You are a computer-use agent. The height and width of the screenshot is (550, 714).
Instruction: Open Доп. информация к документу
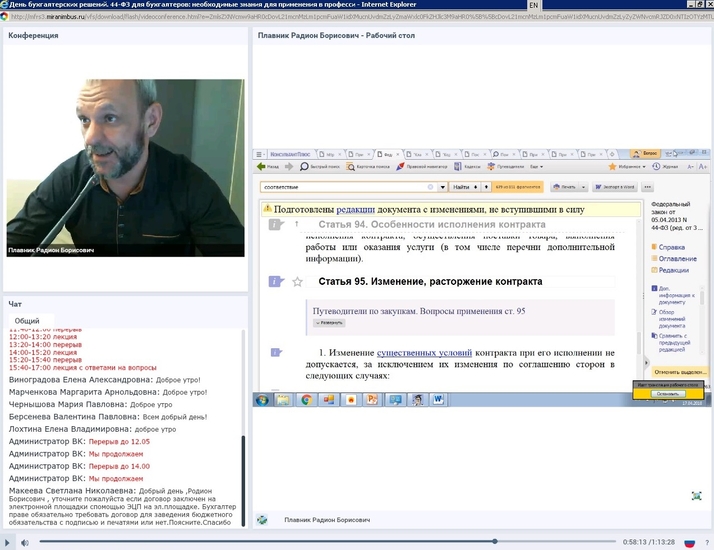[x=674, y=295]
